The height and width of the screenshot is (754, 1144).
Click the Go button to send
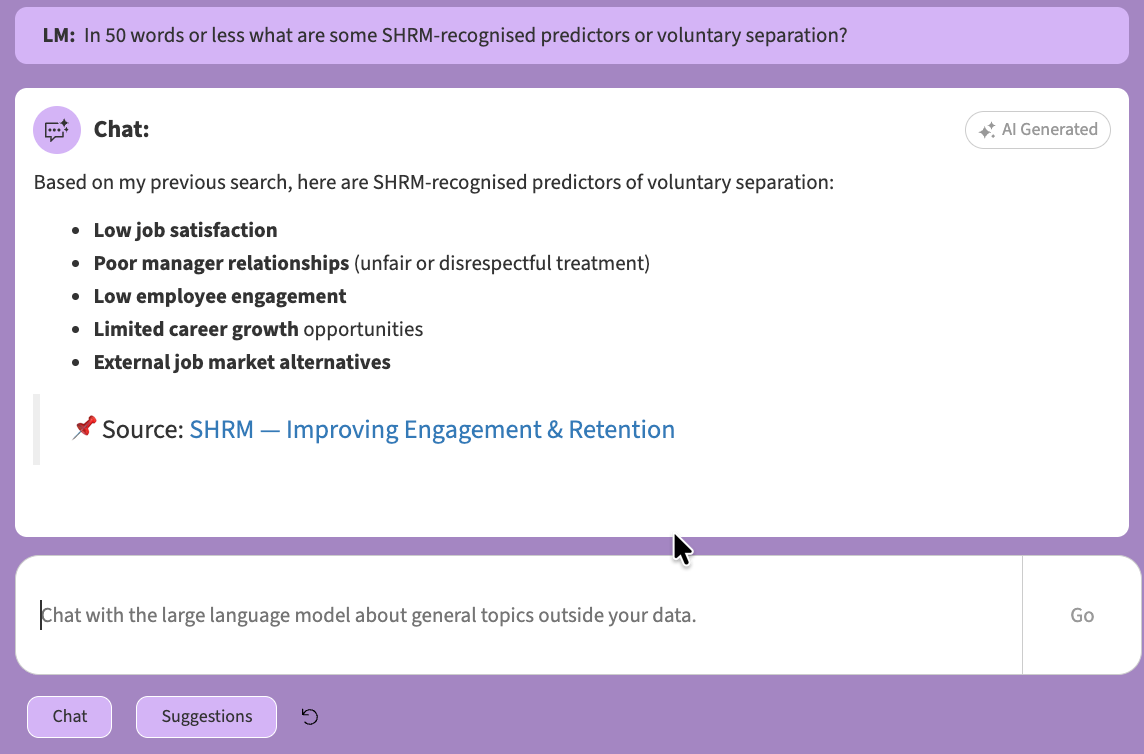click(1082, 615)
